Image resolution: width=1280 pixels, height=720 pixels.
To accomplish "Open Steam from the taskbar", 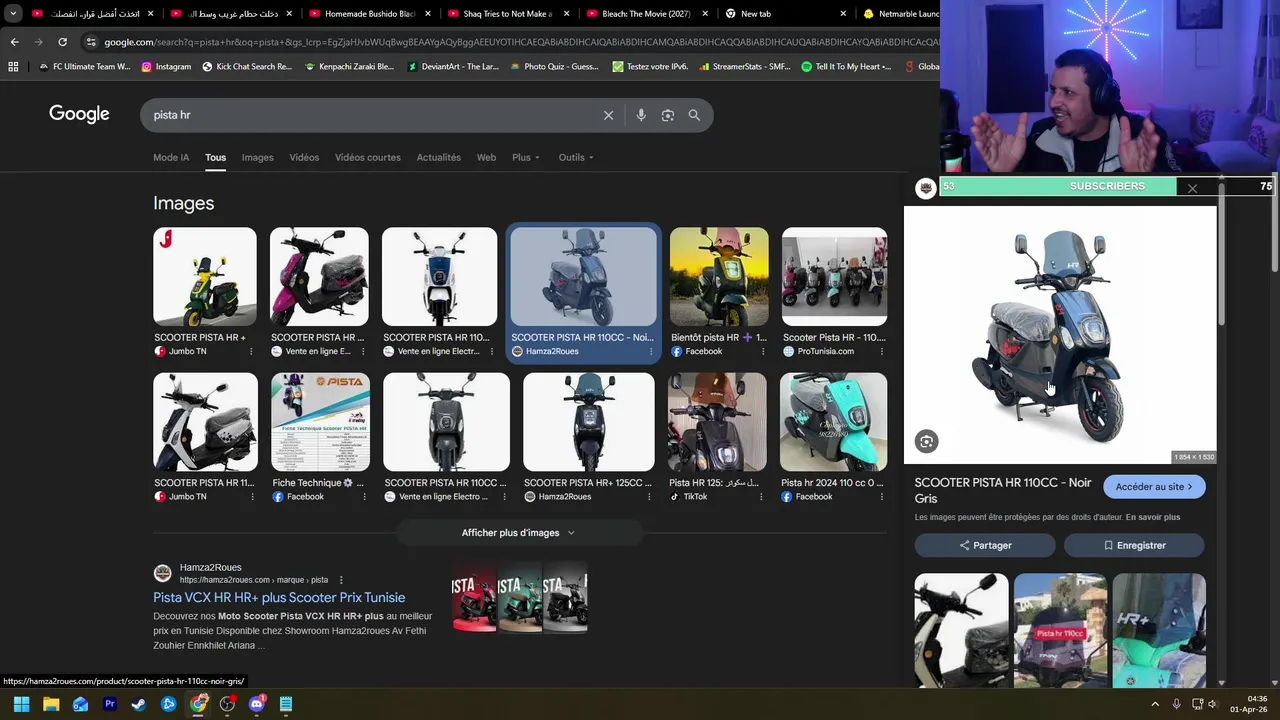I will [x=139, y=704].
